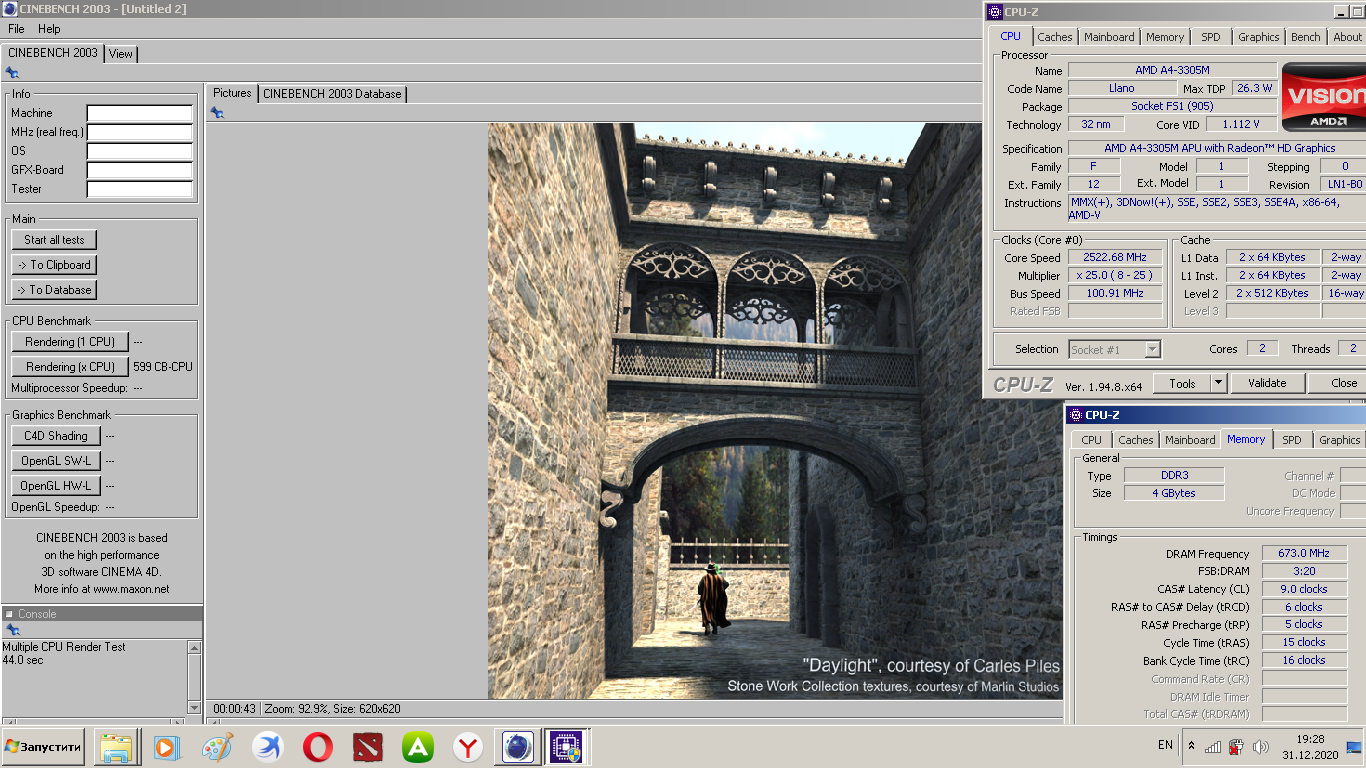Screen dimensions: 1366x768
Task: Click the network signal tray icon
Action: click(x=1213, y=746)
